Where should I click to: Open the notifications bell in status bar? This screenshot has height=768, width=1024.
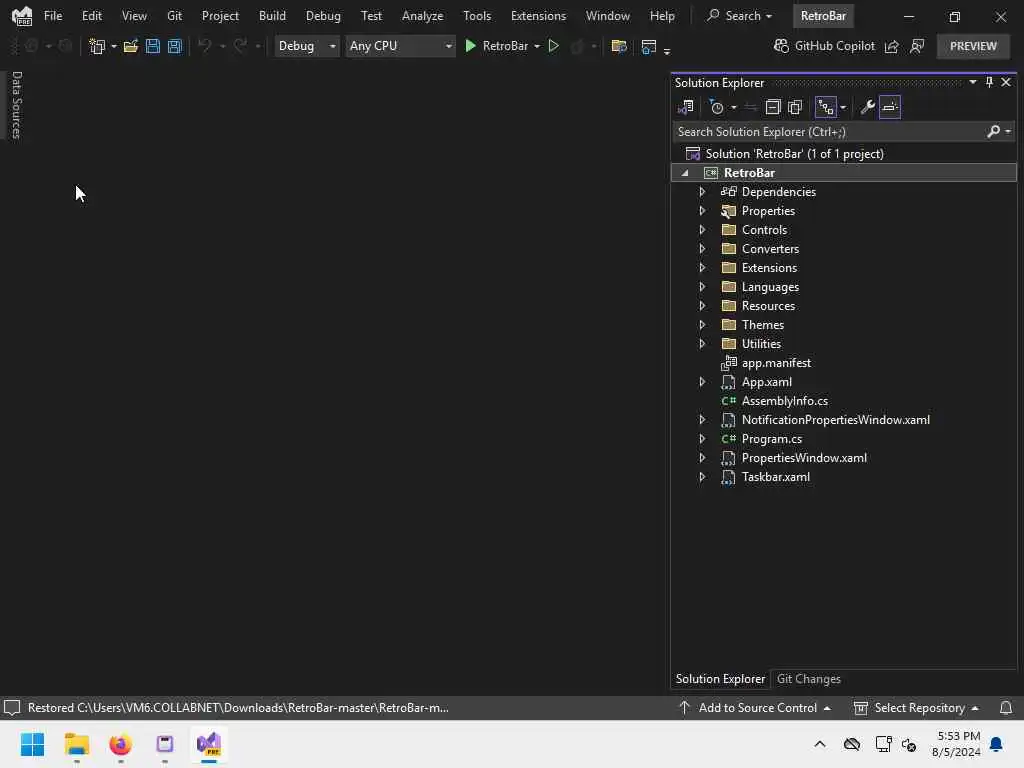[1006, 708]
